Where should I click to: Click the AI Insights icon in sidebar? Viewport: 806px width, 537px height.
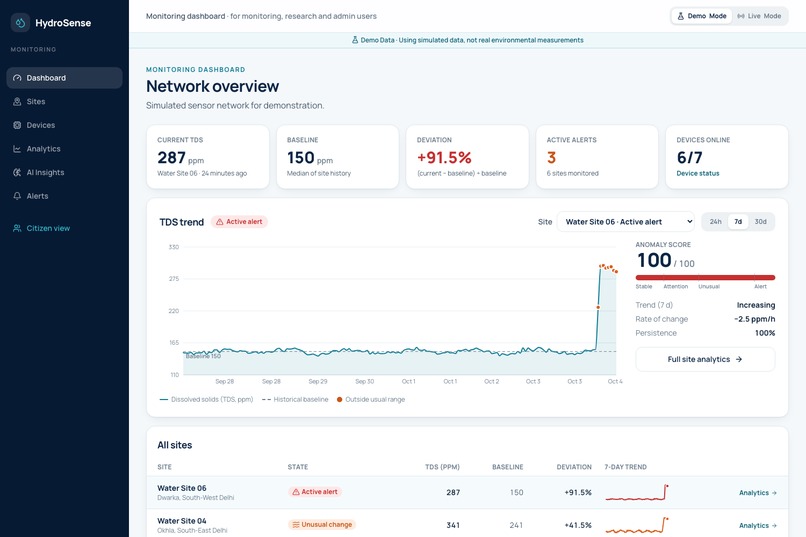point(17,173)
